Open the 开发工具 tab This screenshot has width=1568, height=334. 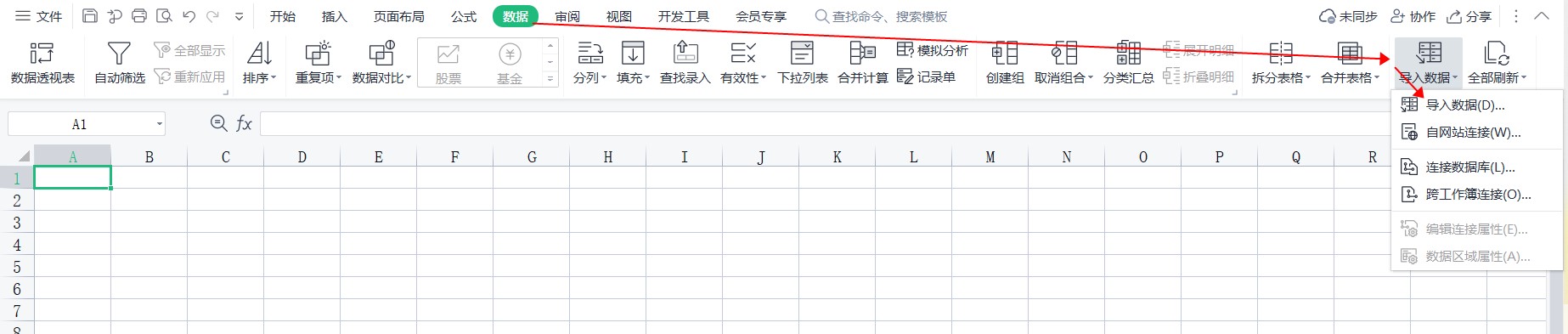tap(683, 16)
